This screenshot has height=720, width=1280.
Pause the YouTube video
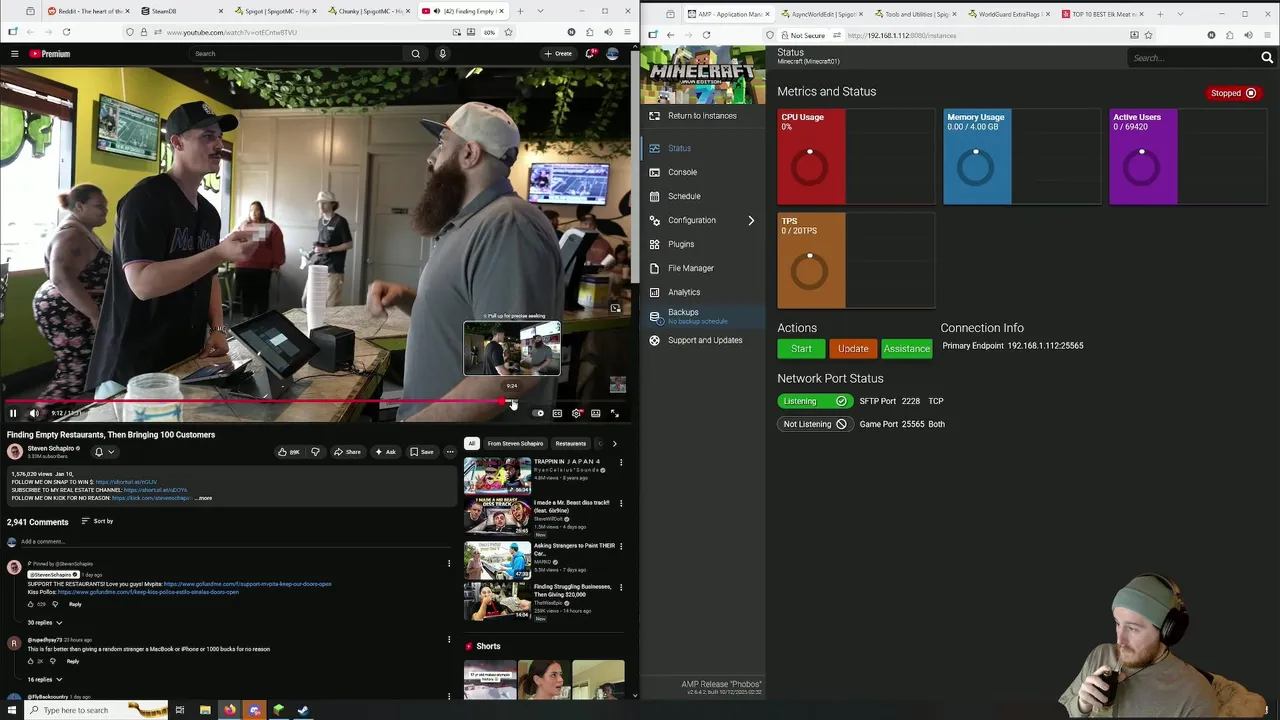(13, 413)
